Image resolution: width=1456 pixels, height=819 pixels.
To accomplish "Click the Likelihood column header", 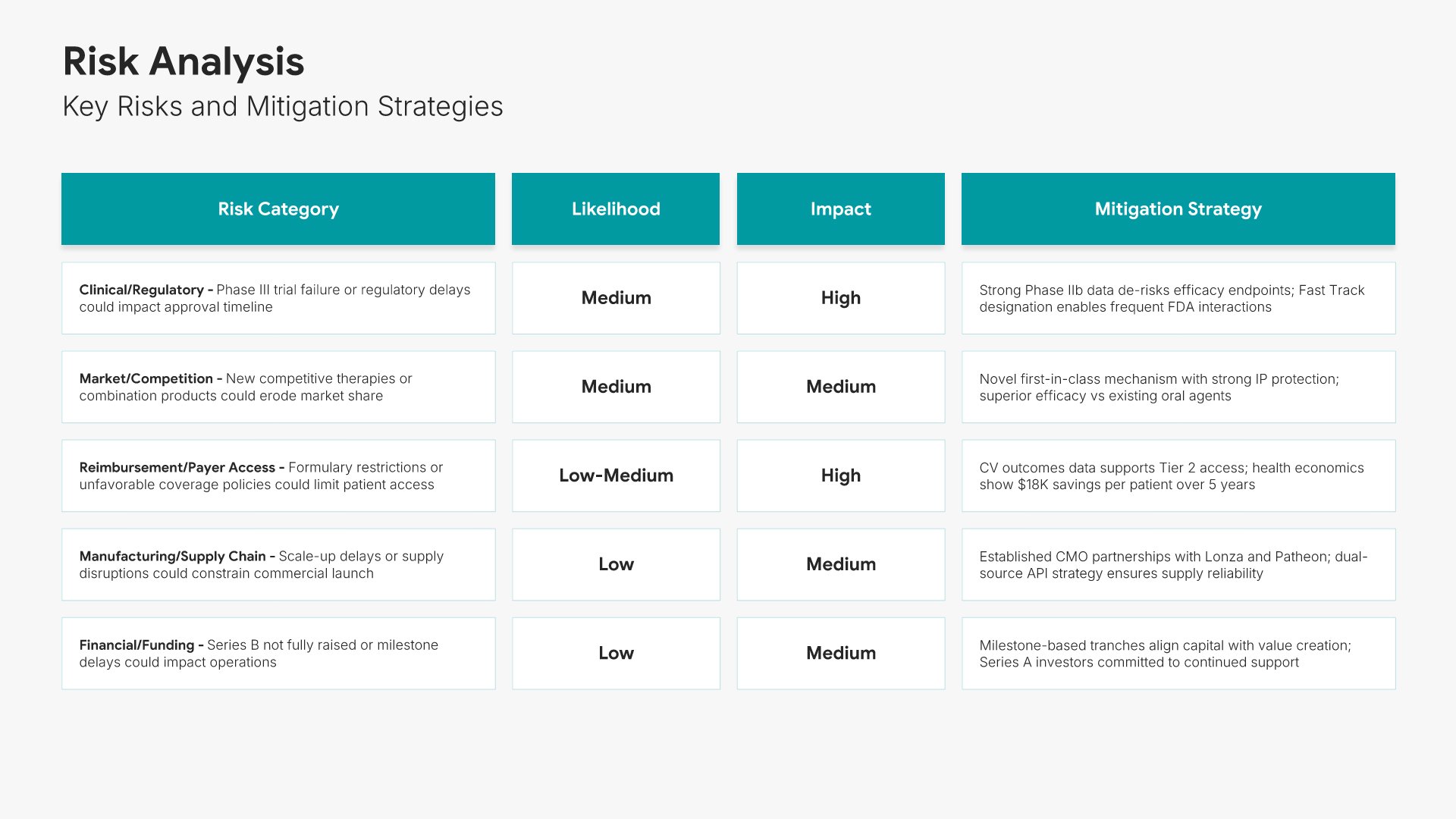I will click(616, 209).
